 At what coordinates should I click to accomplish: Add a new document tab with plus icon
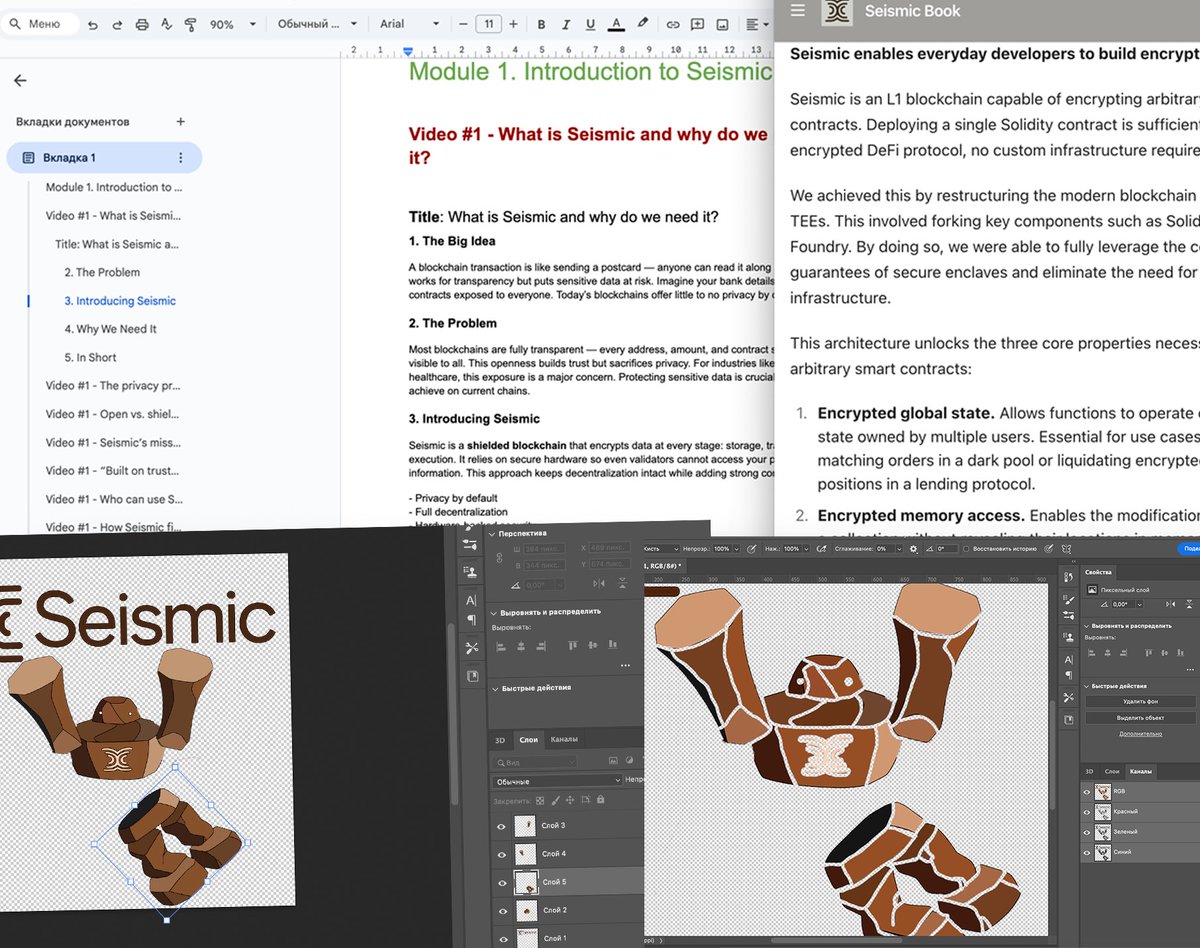pos(181,121)
